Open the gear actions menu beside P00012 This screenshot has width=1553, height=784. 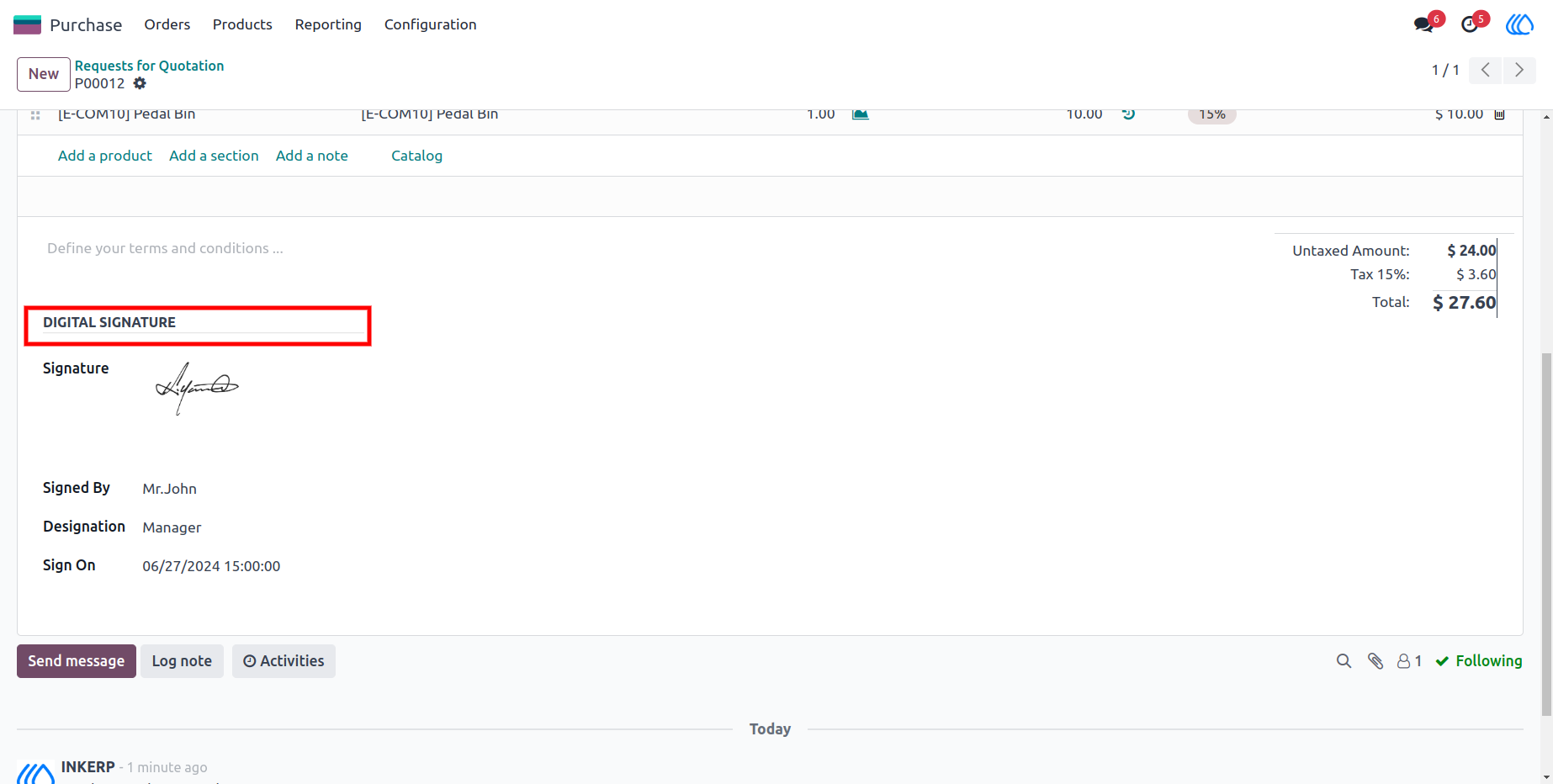(140, 83)
